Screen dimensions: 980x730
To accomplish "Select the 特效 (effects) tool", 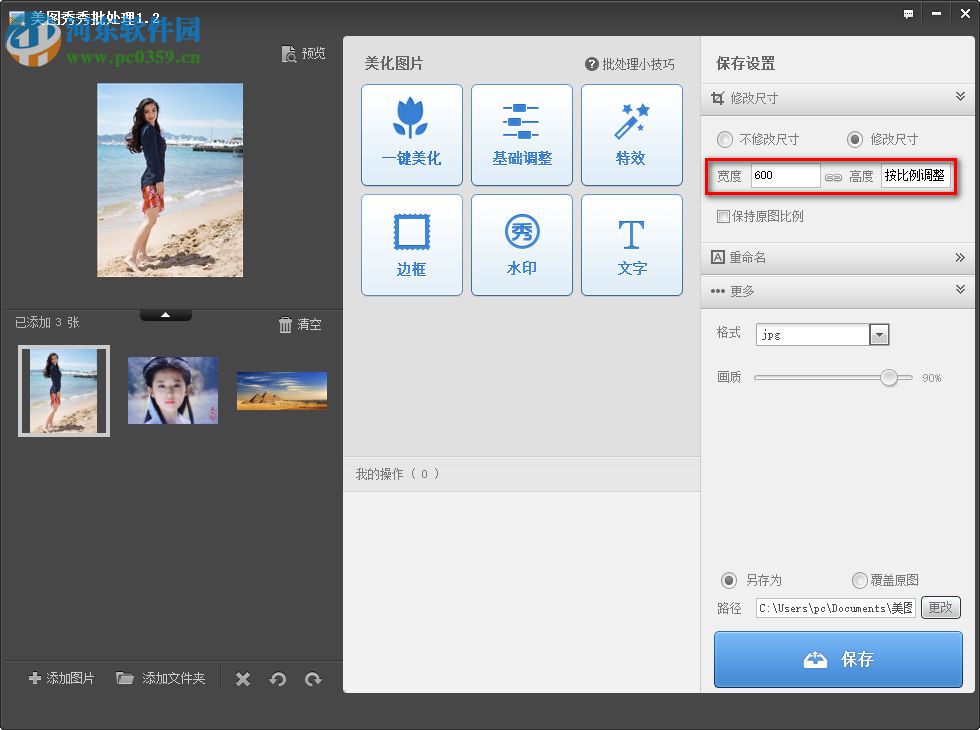I will tap(631, 134).
